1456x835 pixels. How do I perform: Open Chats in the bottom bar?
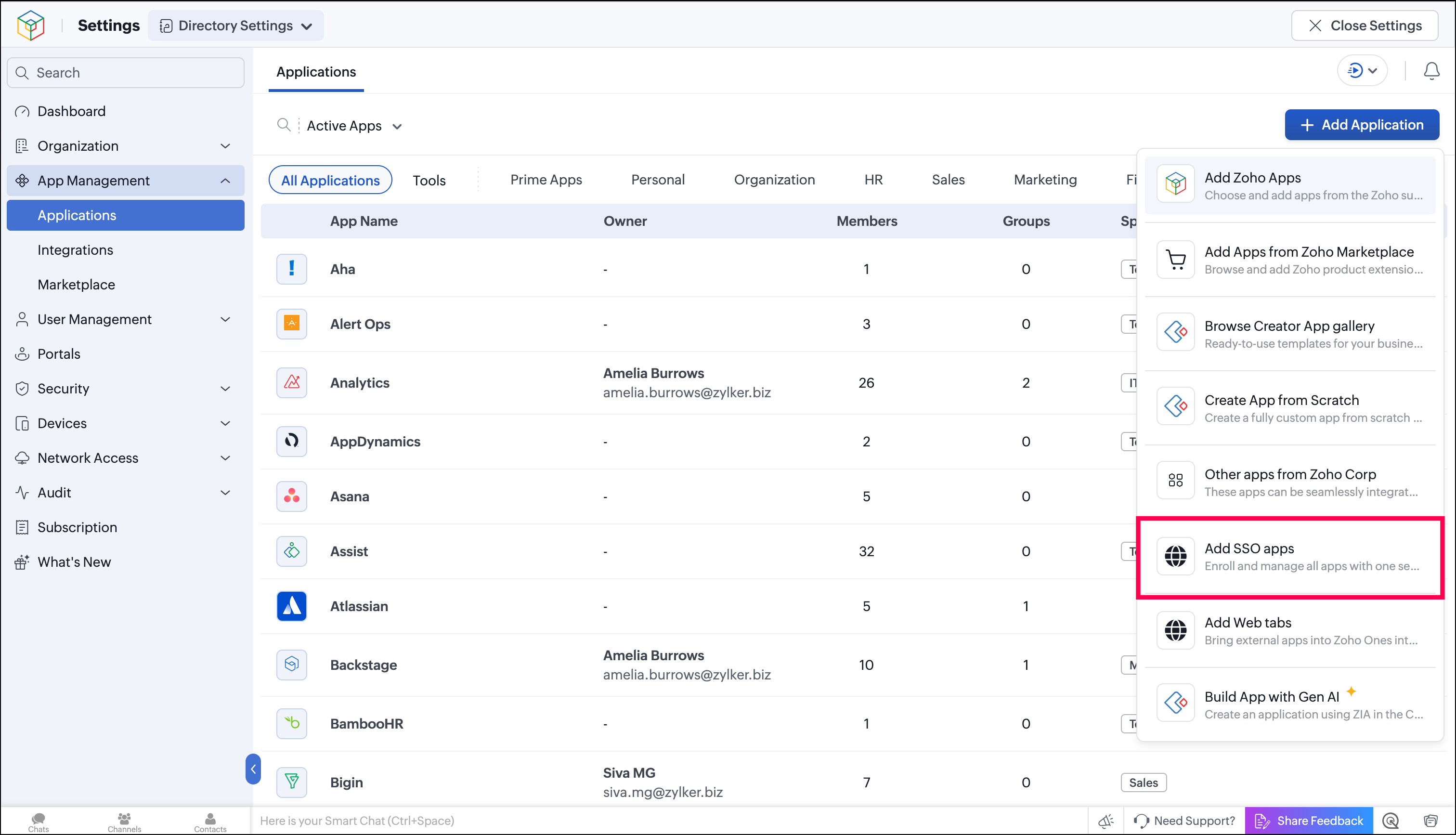[39, 822]
